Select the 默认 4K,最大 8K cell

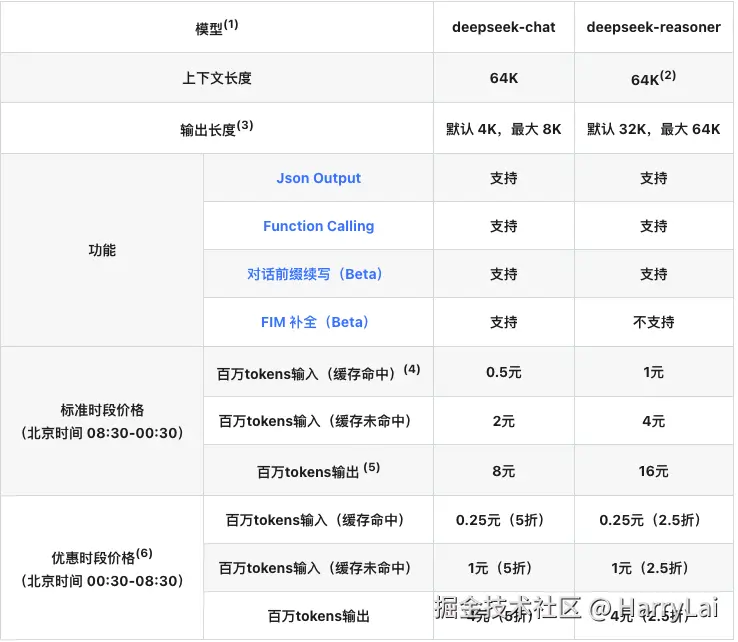pos(504,129)
